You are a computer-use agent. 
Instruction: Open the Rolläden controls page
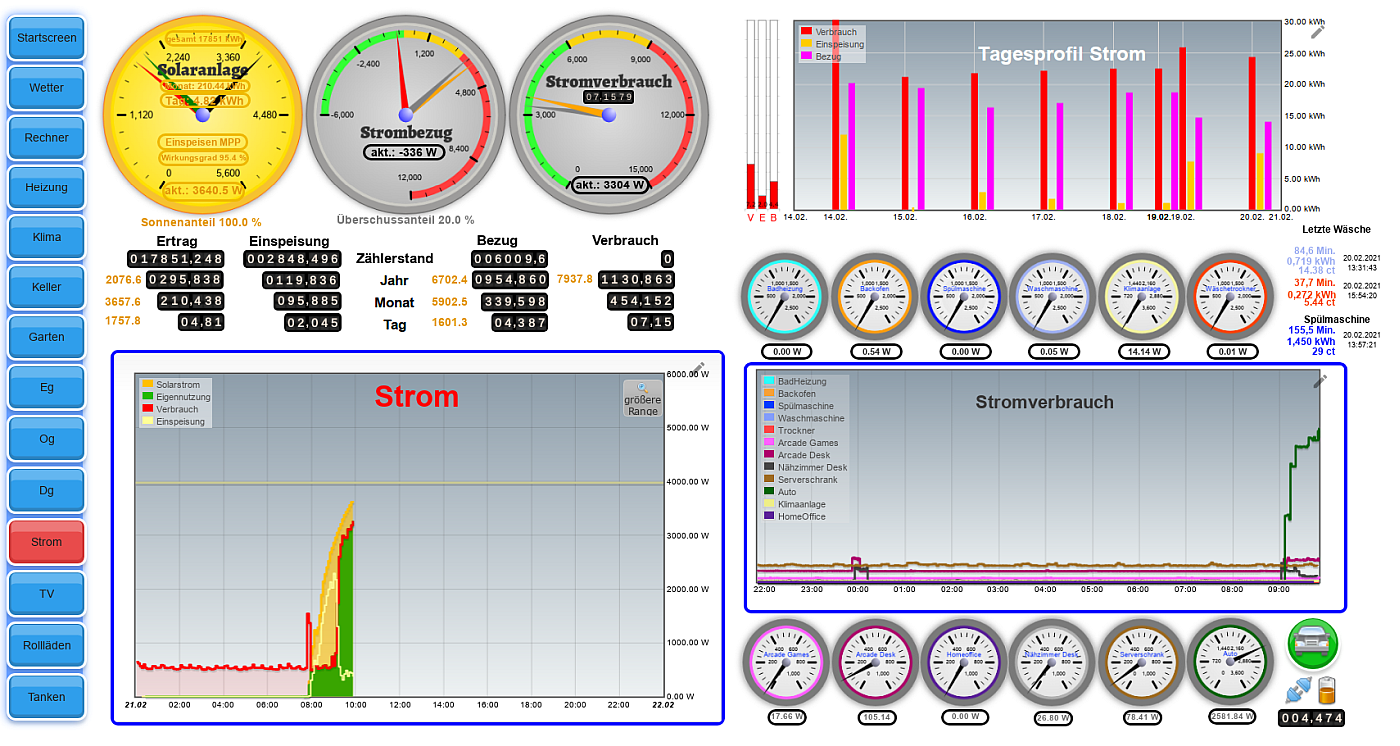(x=47, y=646)
